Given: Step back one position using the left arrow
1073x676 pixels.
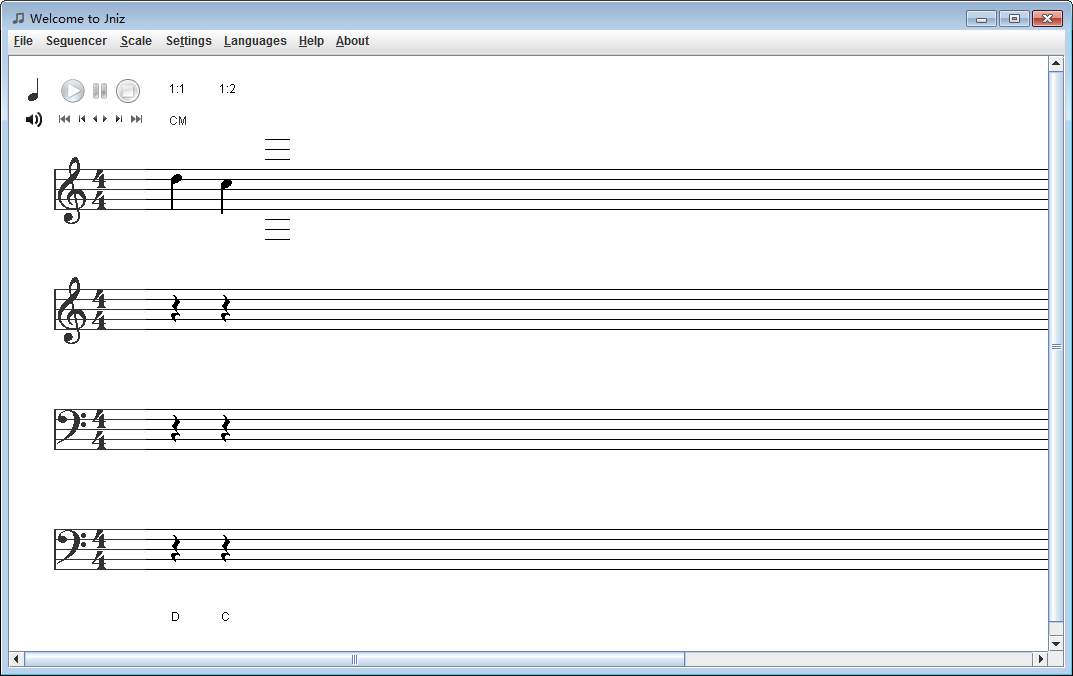Looking at the screenshot, I should point(93,119).
